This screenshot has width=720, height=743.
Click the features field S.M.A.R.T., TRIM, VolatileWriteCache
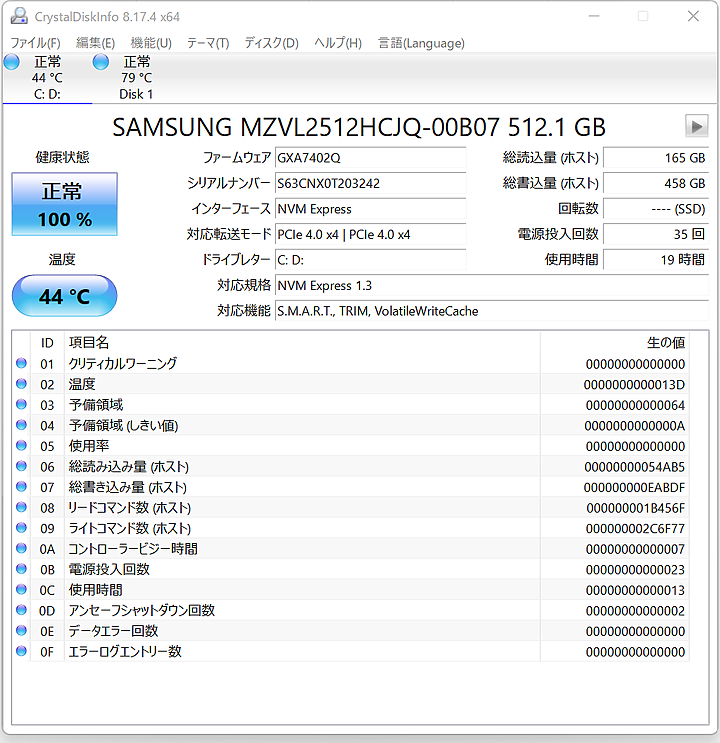[x=492, y=311]
